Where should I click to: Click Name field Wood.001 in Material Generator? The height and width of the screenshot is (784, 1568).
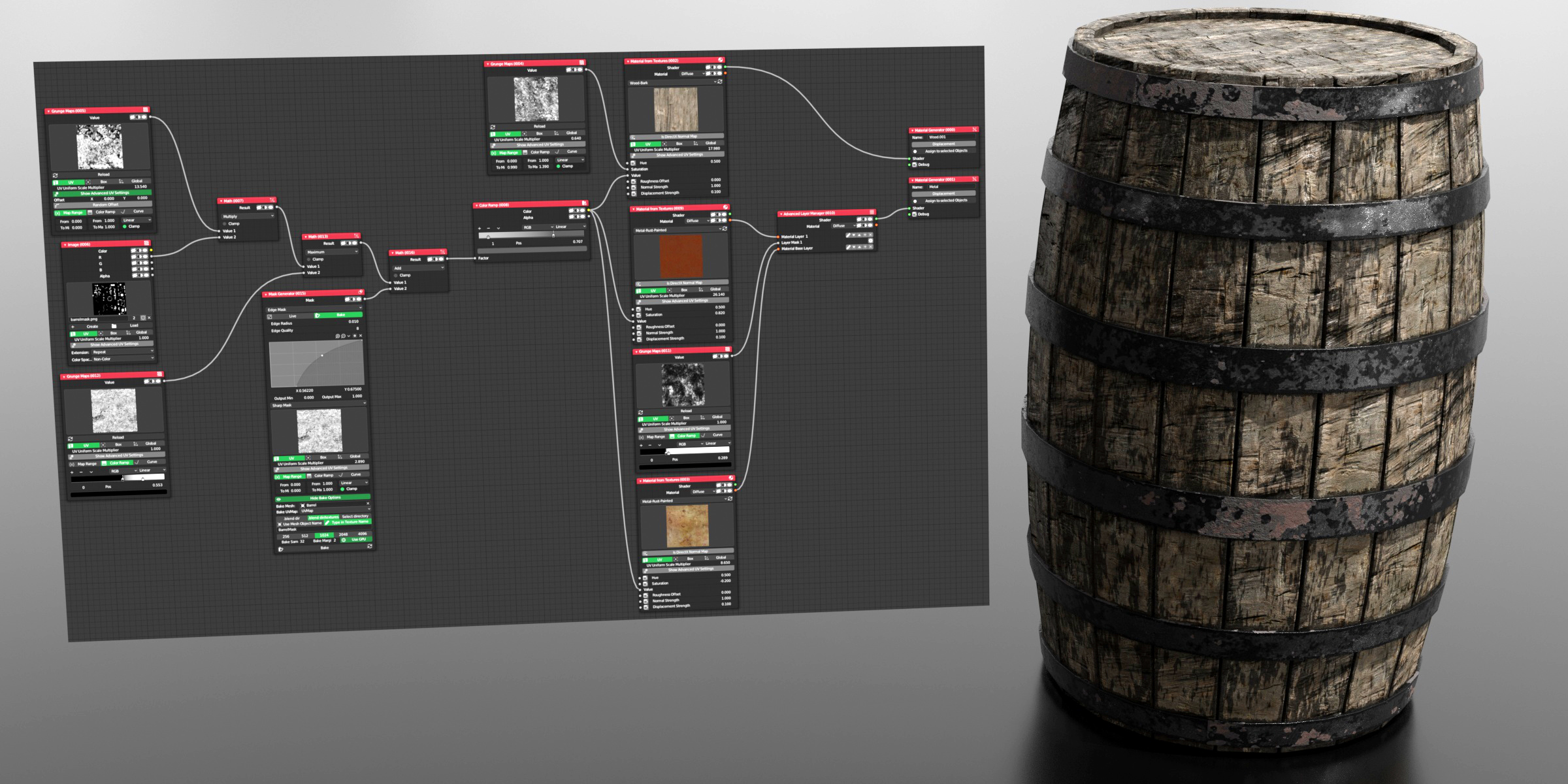951,137
